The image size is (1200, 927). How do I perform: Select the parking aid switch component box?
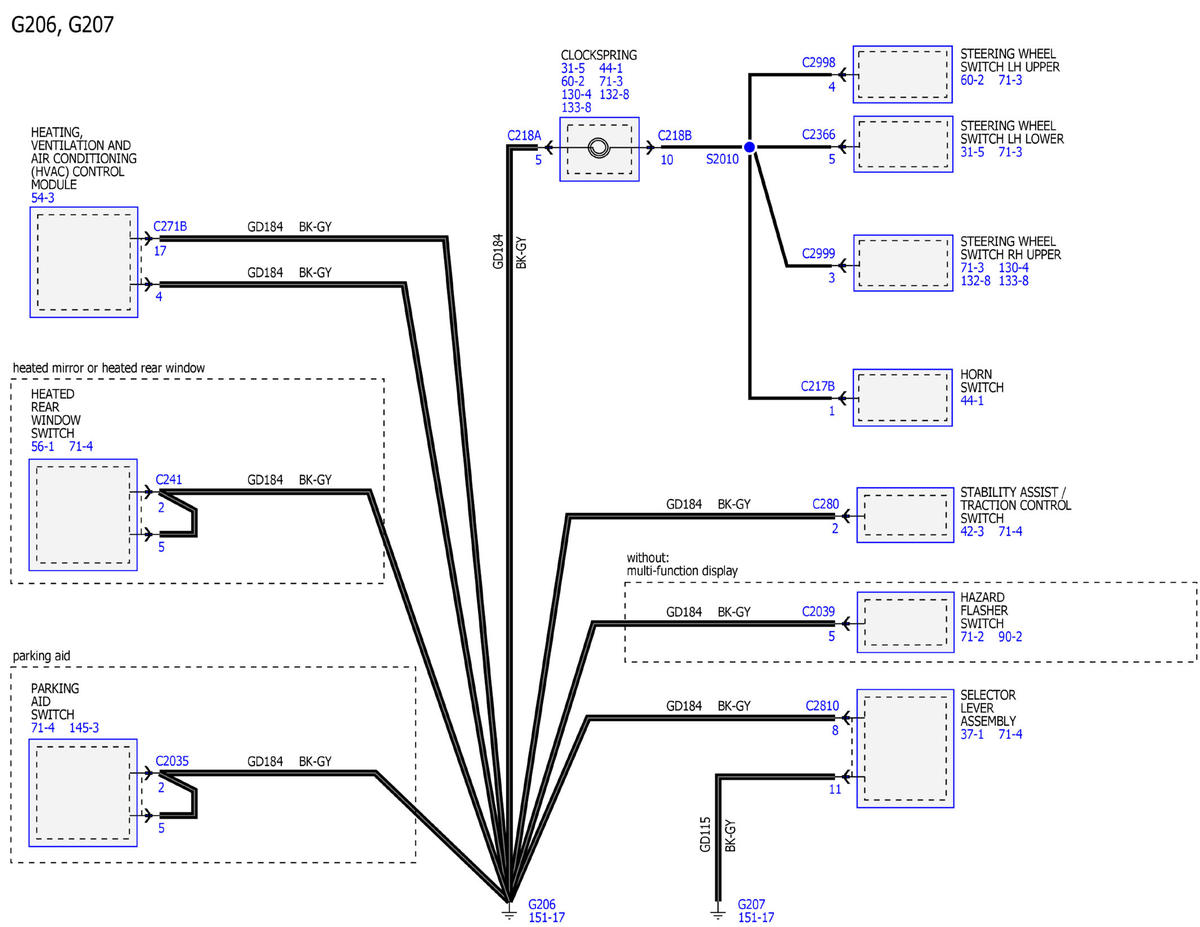click(84, 793)
